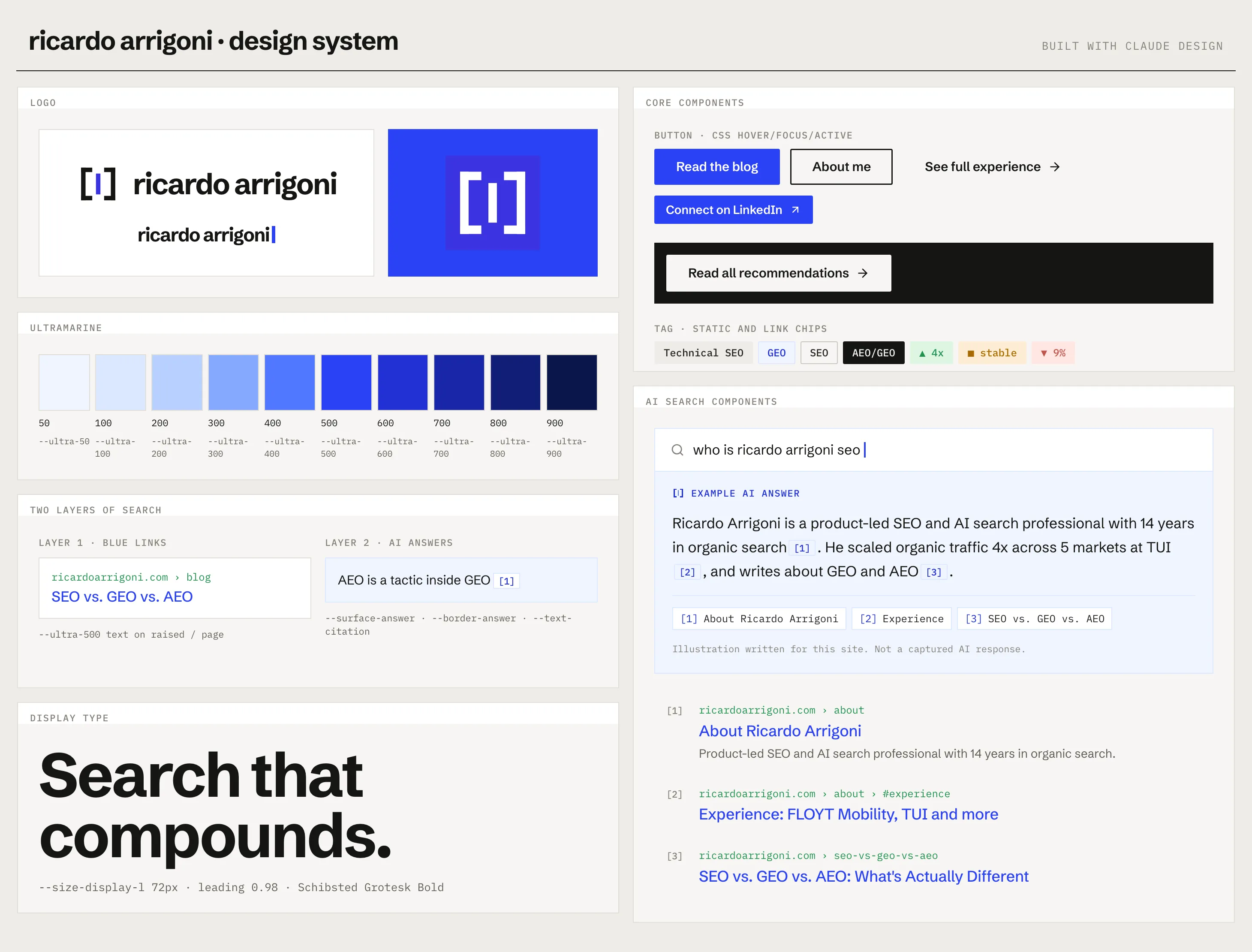Click the ricardoarrigoni.com › seo-vs-geo-vs-aeo breadcrumb

[818, 856]
